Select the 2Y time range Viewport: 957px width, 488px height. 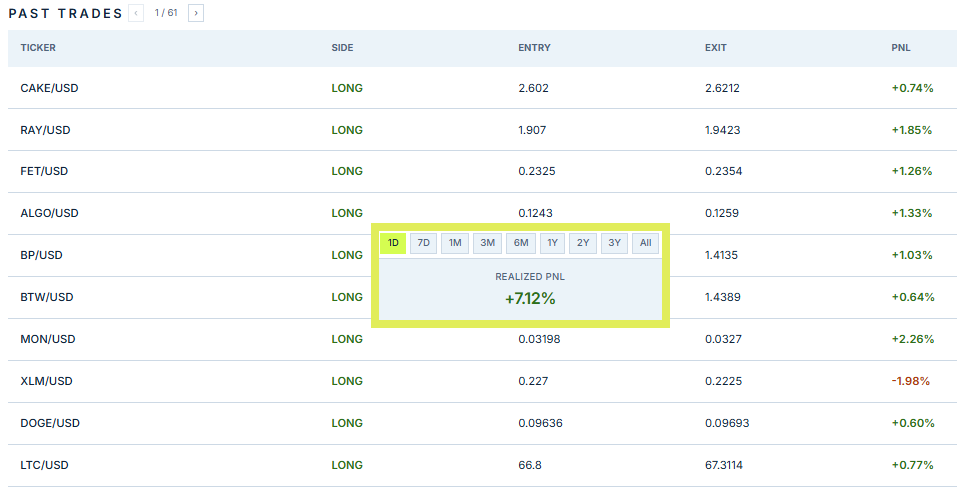[583, 243]
